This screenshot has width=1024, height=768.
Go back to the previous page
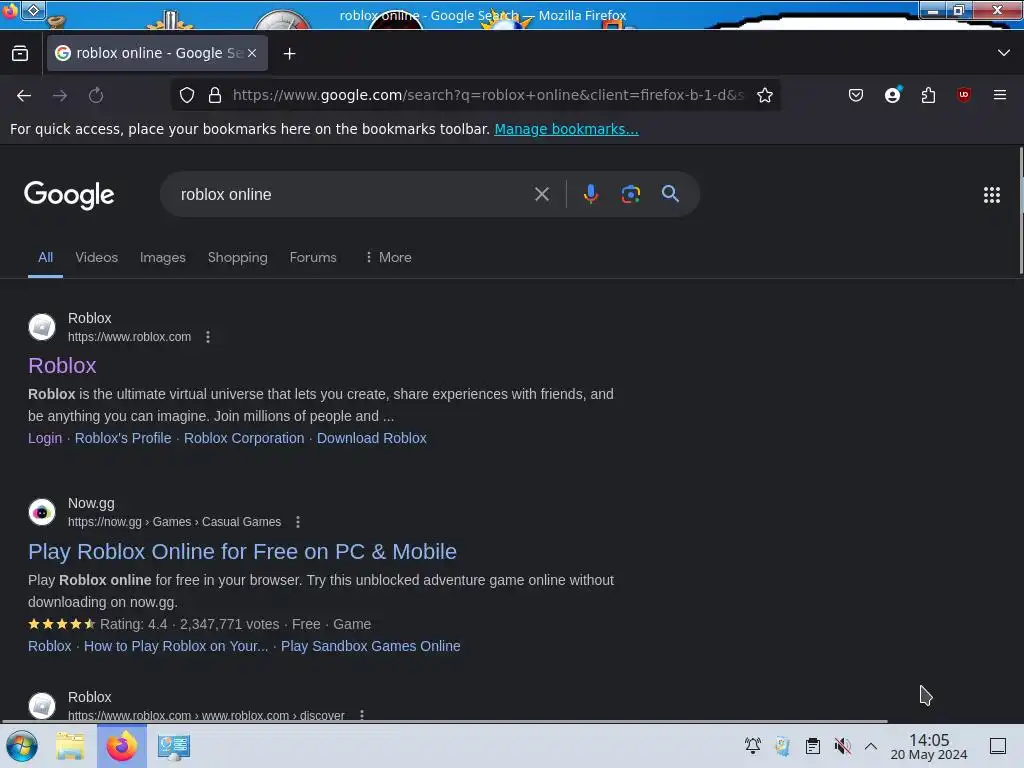coord(24,95)
